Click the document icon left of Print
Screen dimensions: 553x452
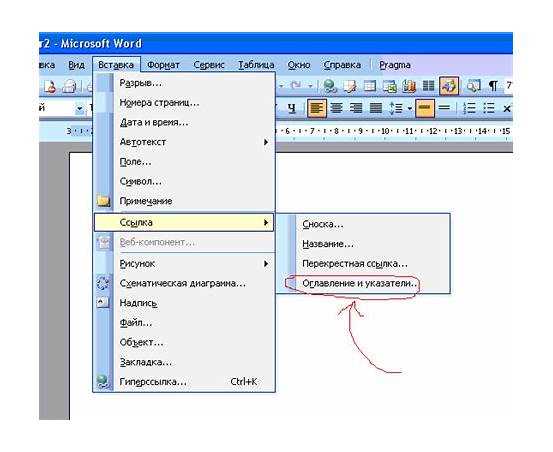tap(50, 86)
